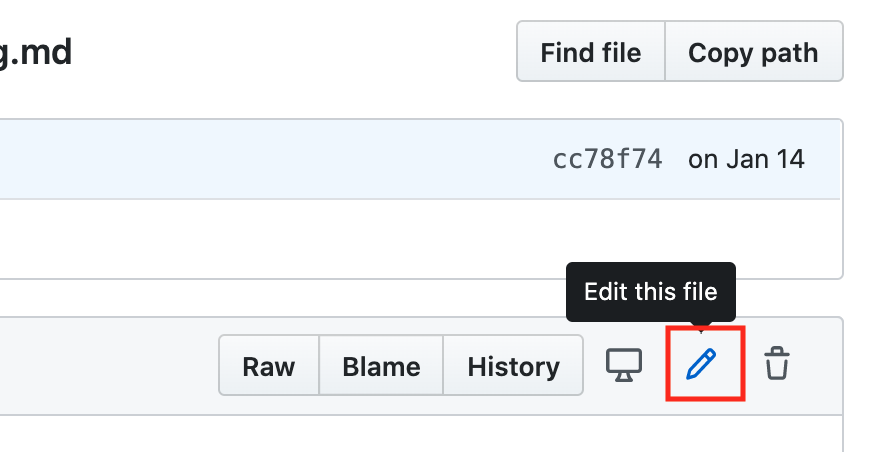
Task: Choose Blame between Raw and History
Action: [381, 366]
